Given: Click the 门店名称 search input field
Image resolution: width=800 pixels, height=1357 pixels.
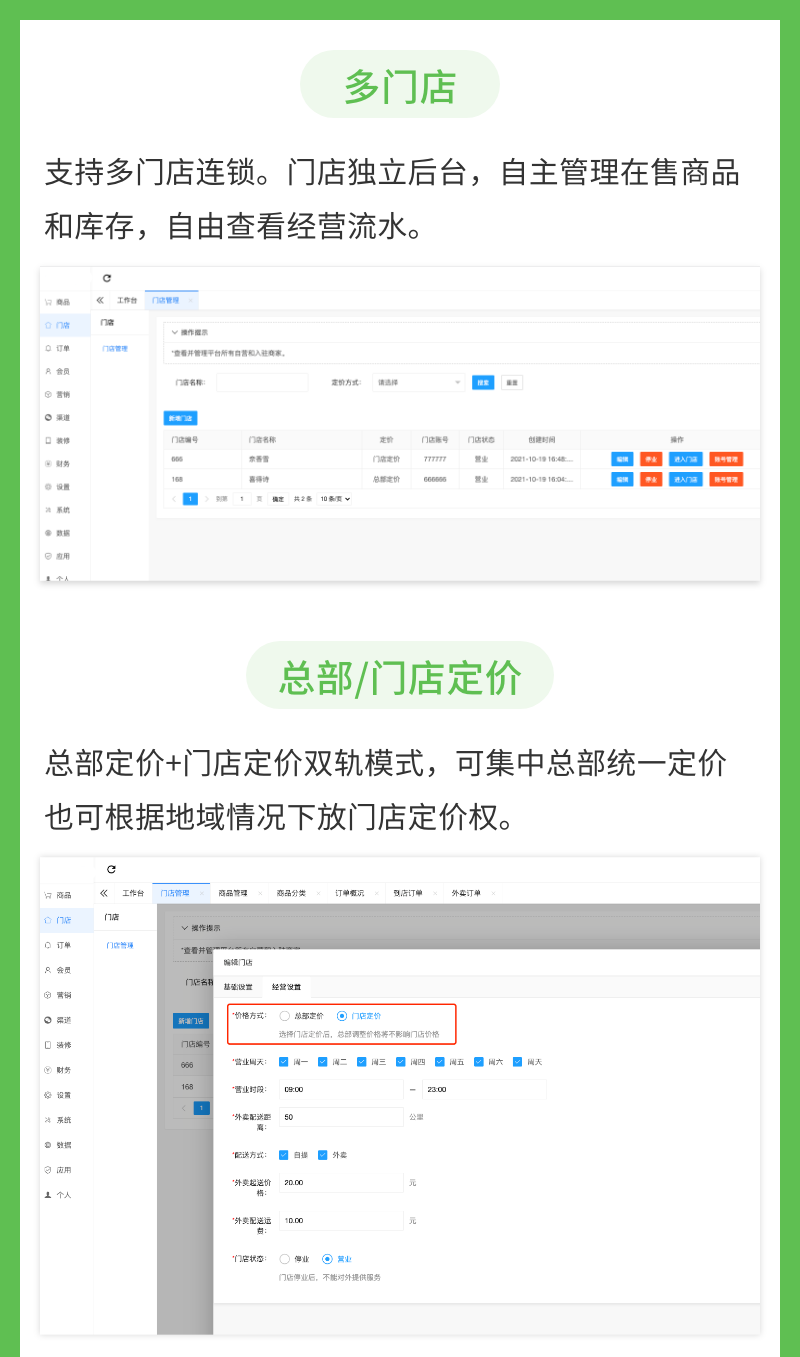Looking at the screenshot, I should [x=262, y=382].
